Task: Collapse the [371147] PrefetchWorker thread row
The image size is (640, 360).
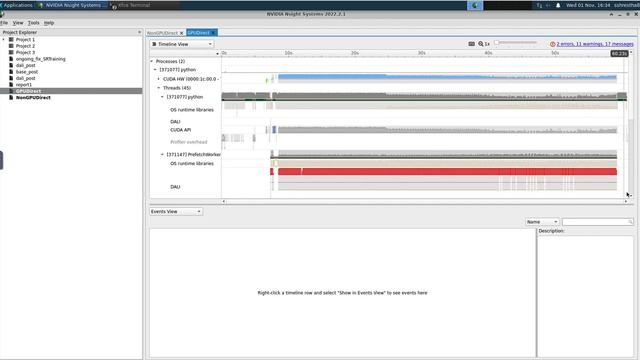Action: pos(162,154)
